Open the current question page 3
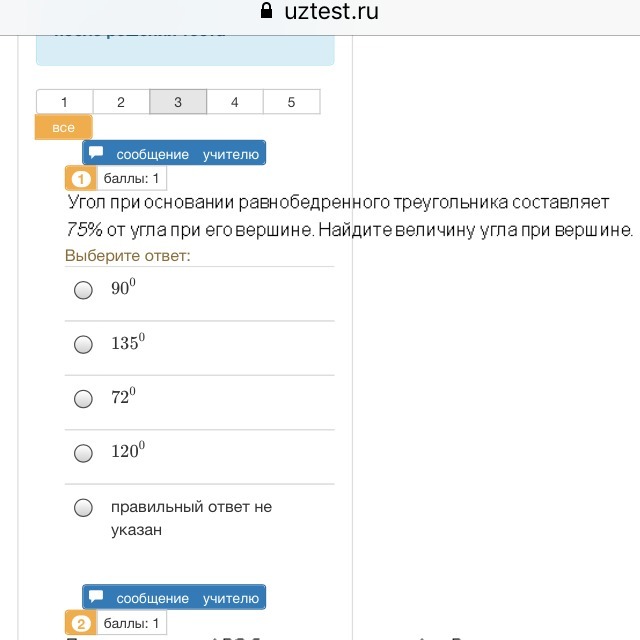 click(x=178, y=102)
